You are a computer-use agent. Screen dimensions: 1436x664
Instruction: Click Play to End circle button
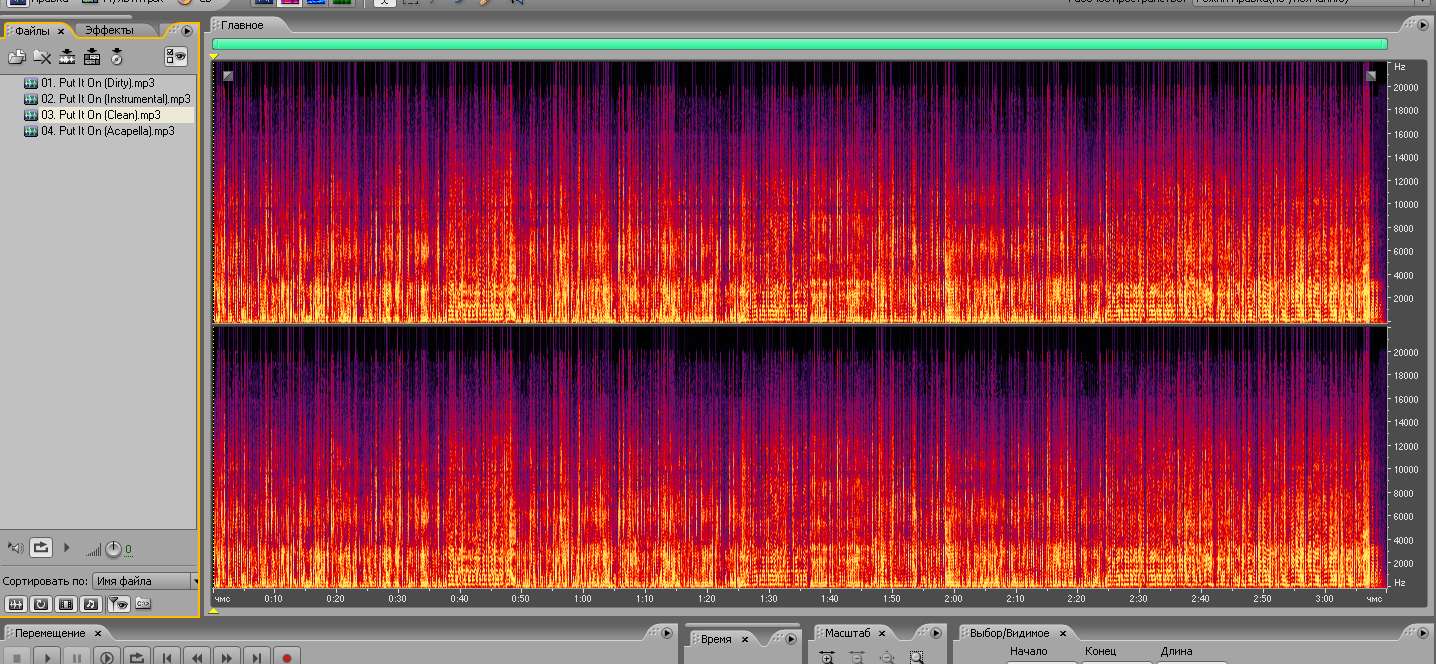click(107, 657)
